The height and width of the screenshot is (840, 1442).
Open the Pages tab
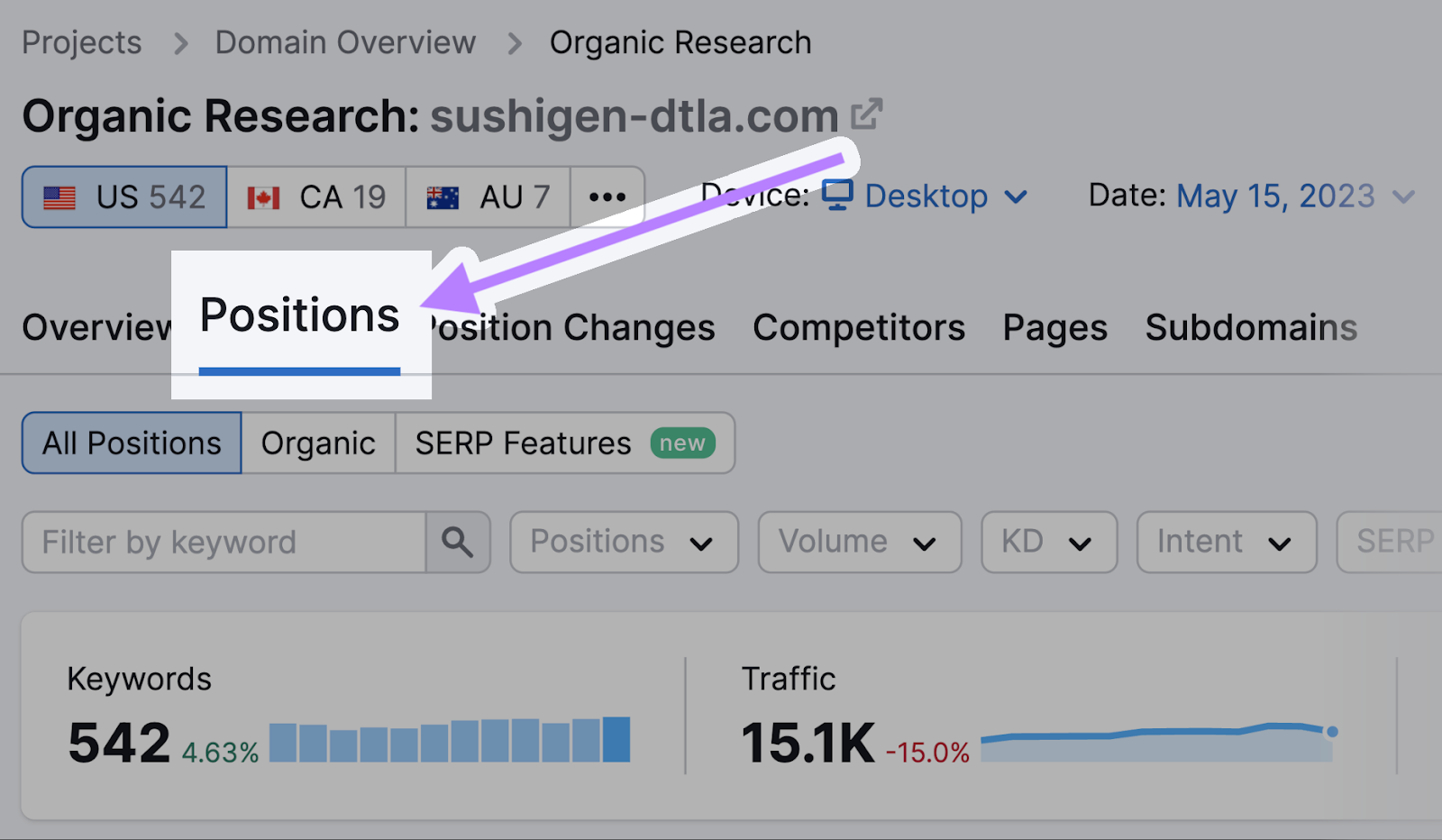coord(1054,327)
